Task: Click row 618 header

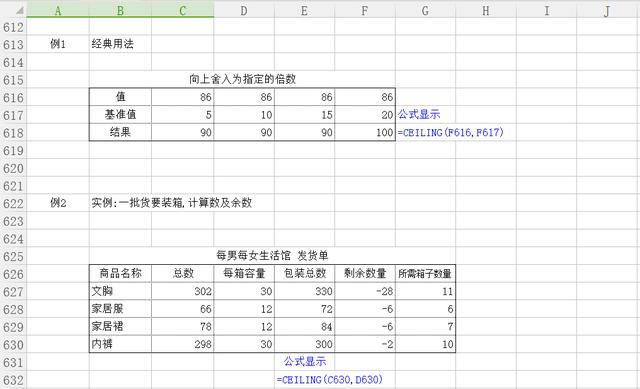Action: click(13, 133)
